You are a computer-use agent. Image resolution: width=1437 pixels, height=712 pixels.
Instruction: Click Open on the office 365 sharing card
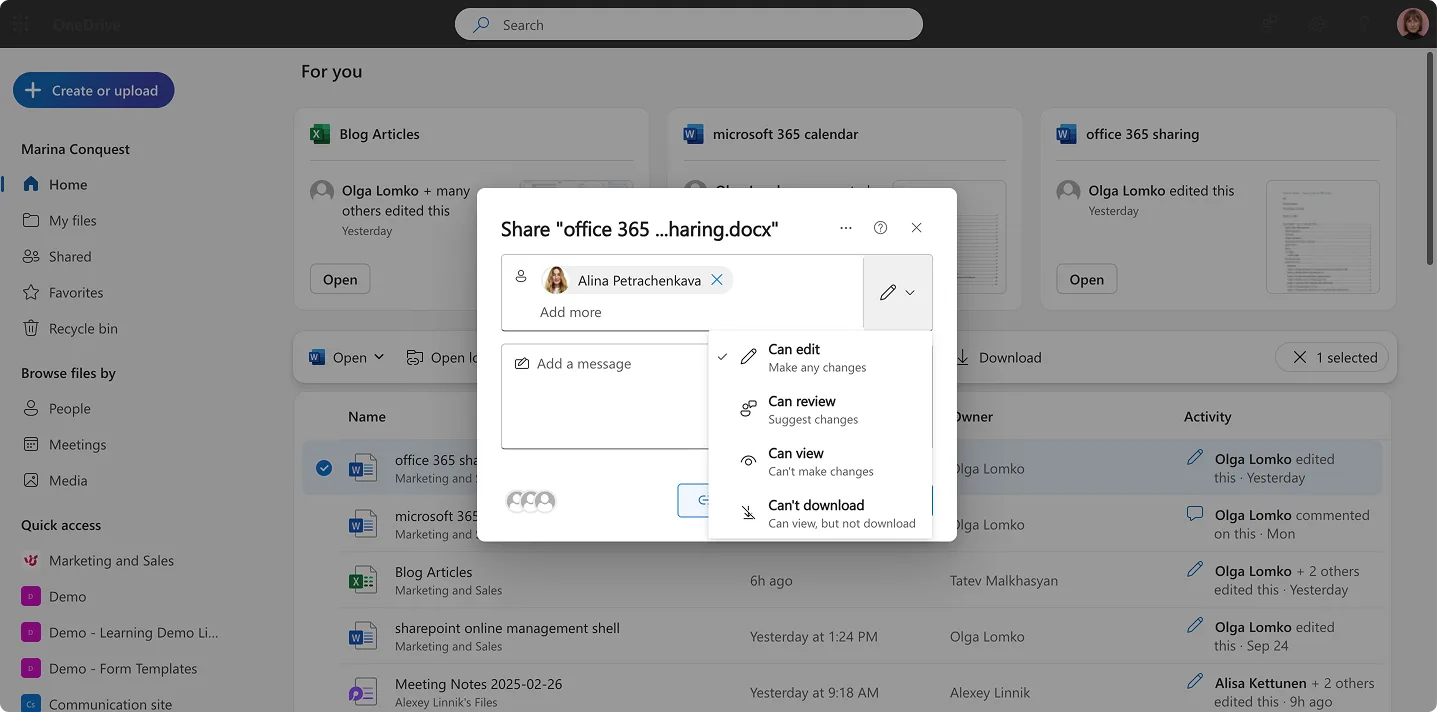[x=1086, y=279]
